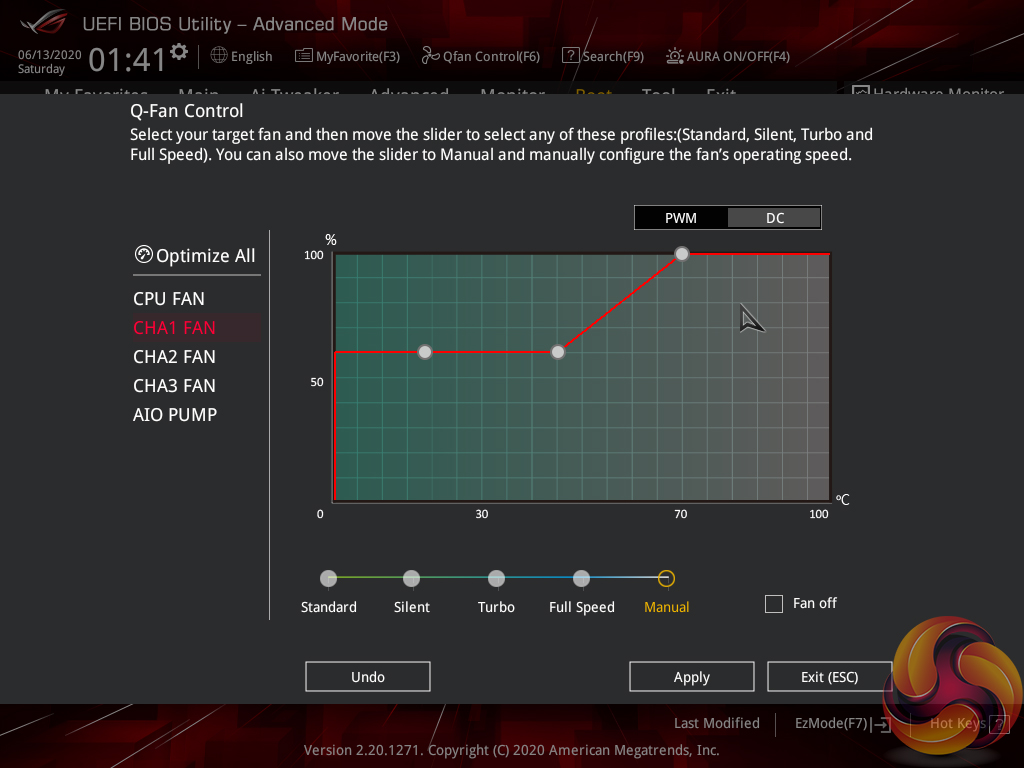Select the Full Speed fan profile
Viewport: 1024px width, 768px height.
[581, 578]
